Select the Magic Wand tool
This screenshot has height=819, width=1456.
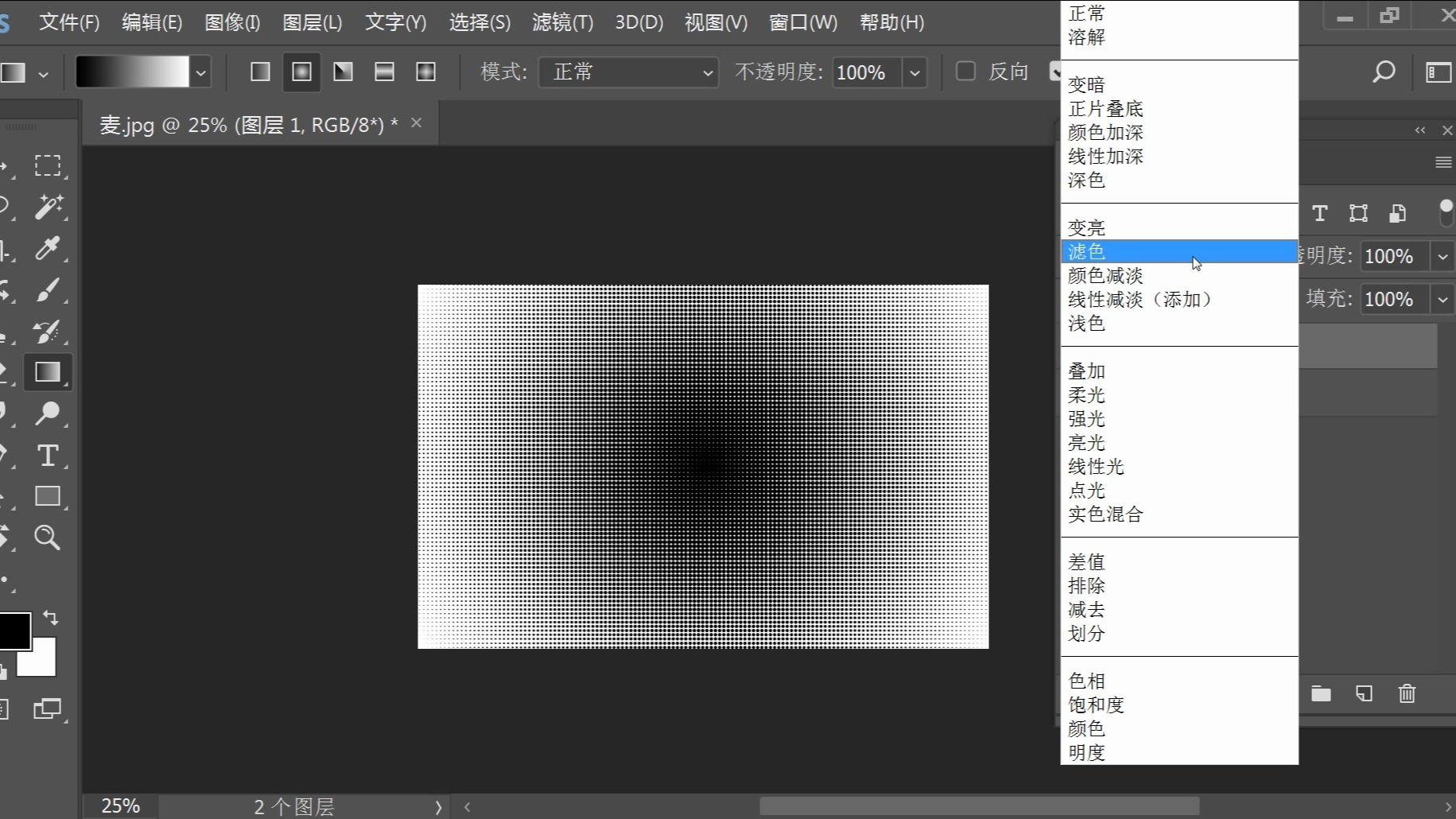[48, 207]
